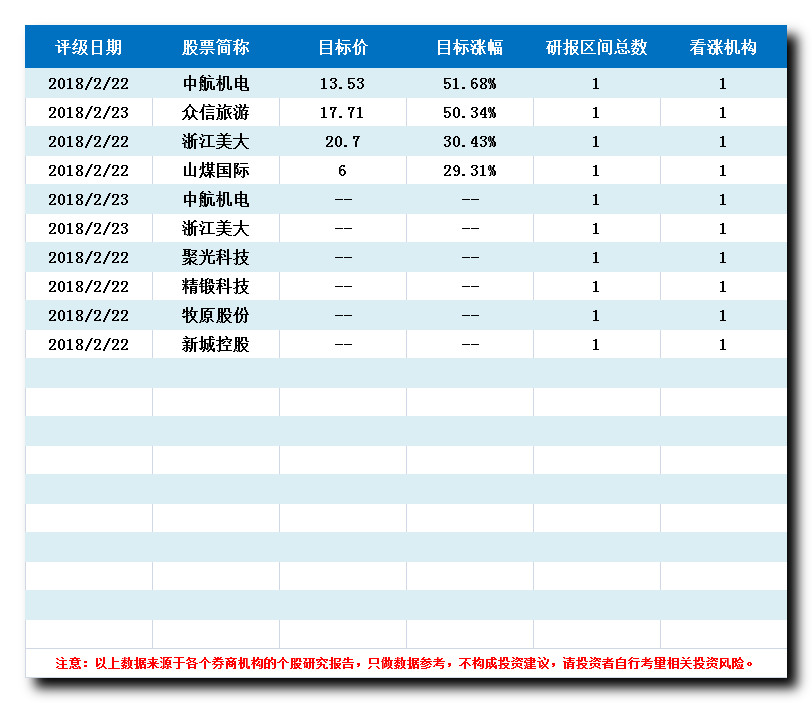The width and height of the screenshot is (812, 703).
Task: Click the 研报区间总数 column header
Action: 597,47
